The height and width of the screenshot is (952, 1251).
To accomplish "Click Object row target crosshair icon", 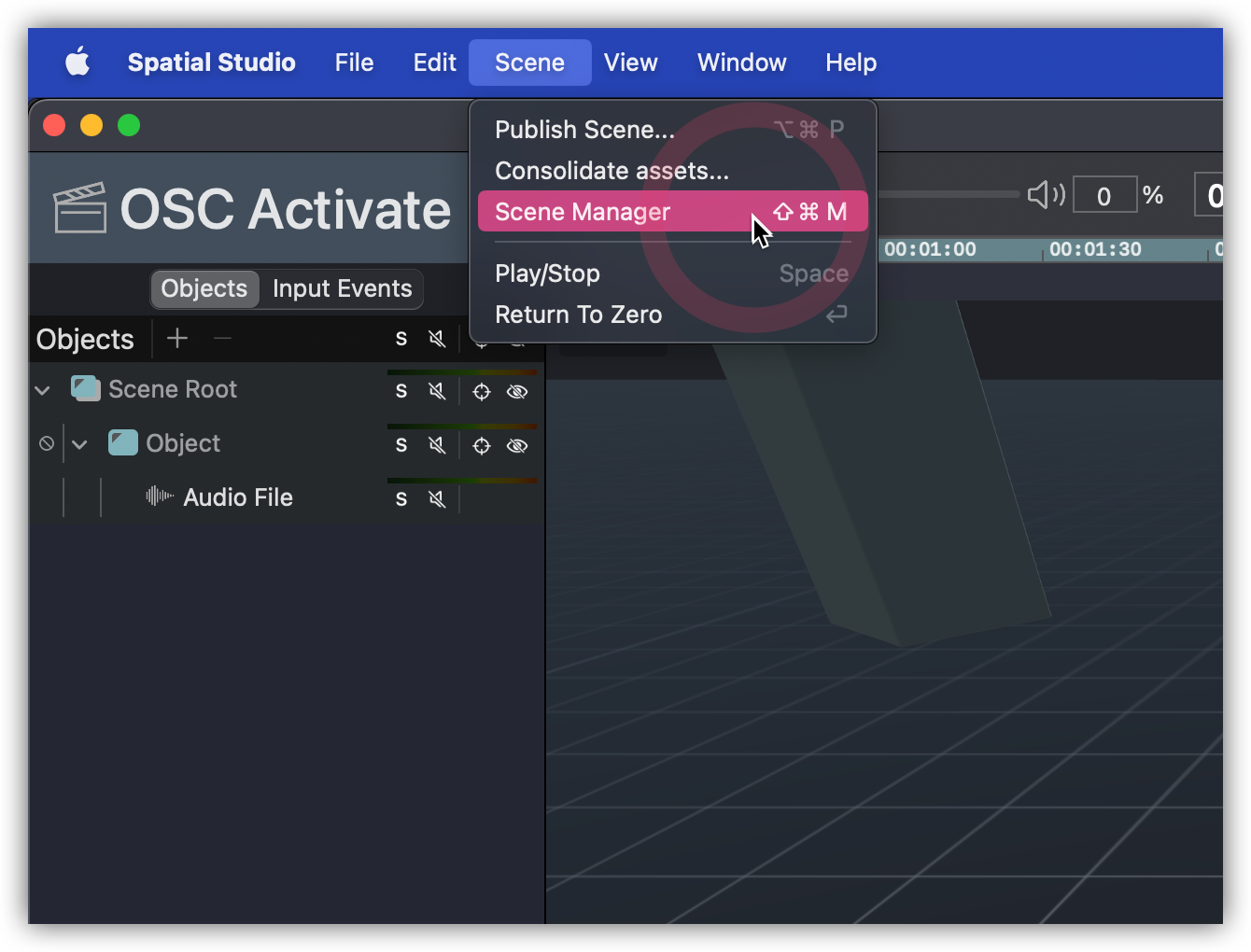I will pos(482,446).
